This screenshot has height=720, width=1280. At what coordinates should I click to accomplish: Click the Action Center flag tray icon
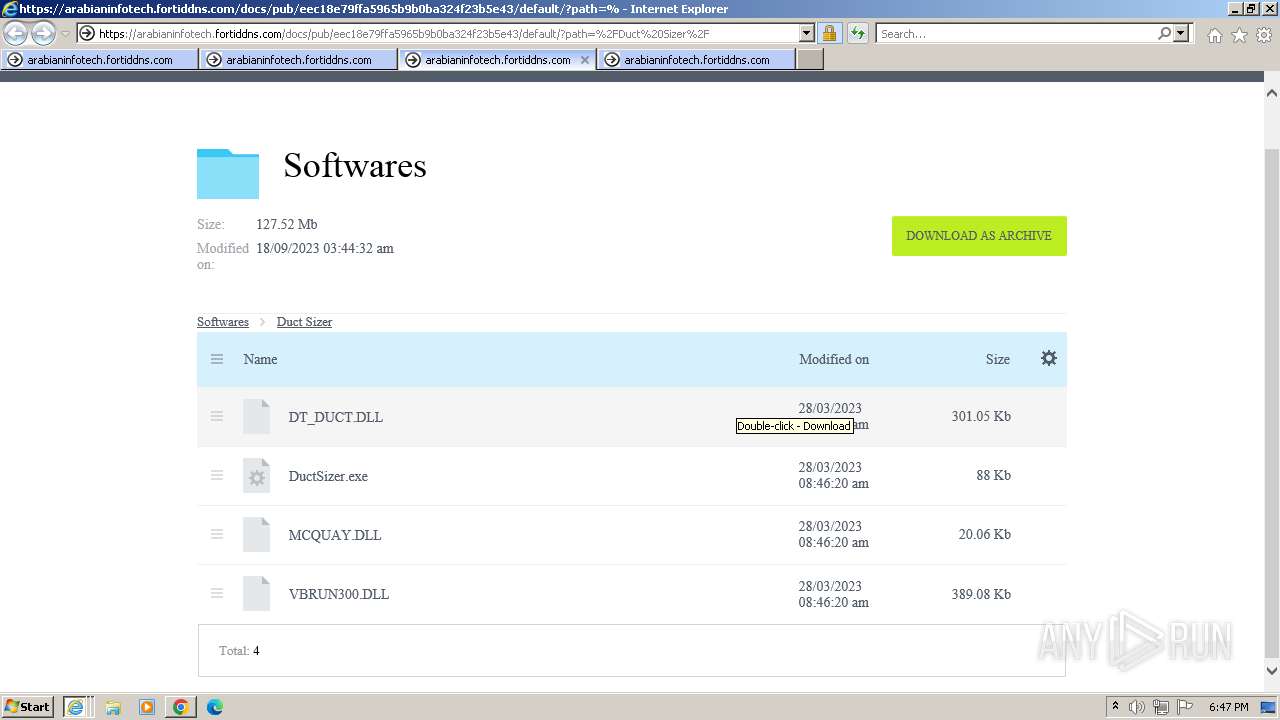1185,707
